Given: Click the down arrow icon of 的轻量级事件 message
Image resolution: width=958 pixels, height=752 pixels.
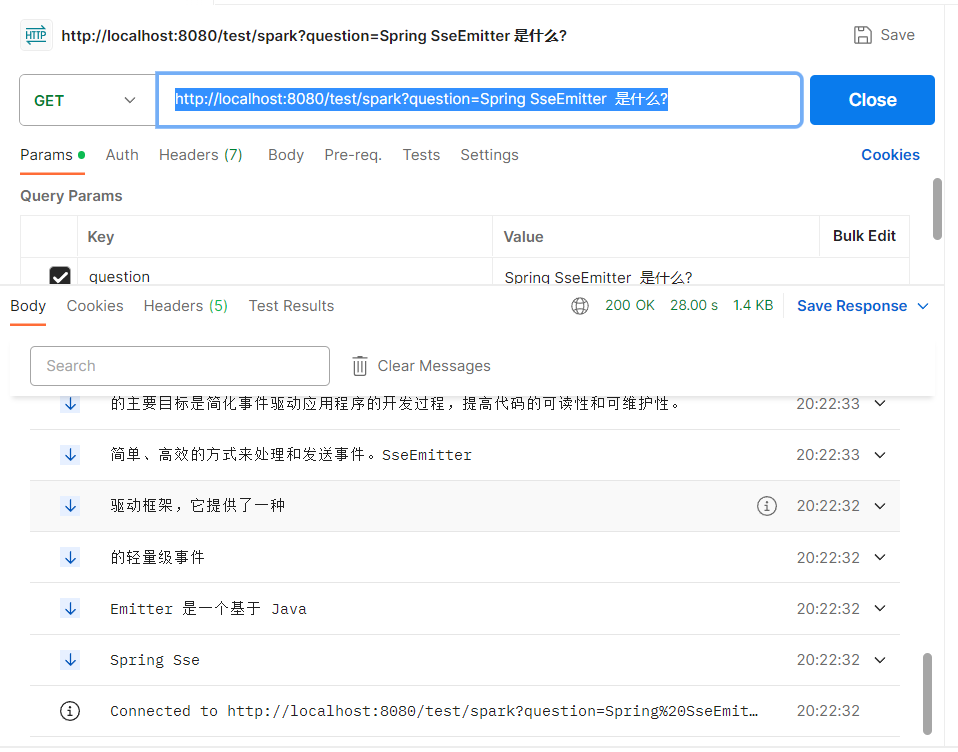Looking at the screenshot, I should click(x=70, y=557).
